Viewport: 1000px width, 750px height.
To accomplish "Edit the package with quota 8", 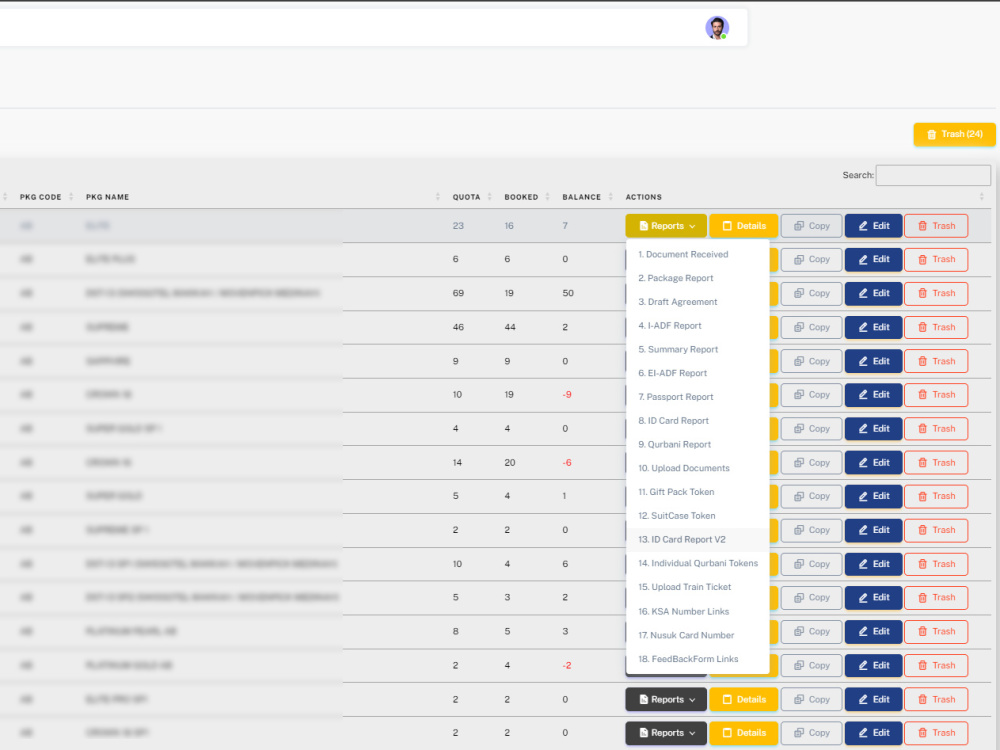I will point(873,631).
